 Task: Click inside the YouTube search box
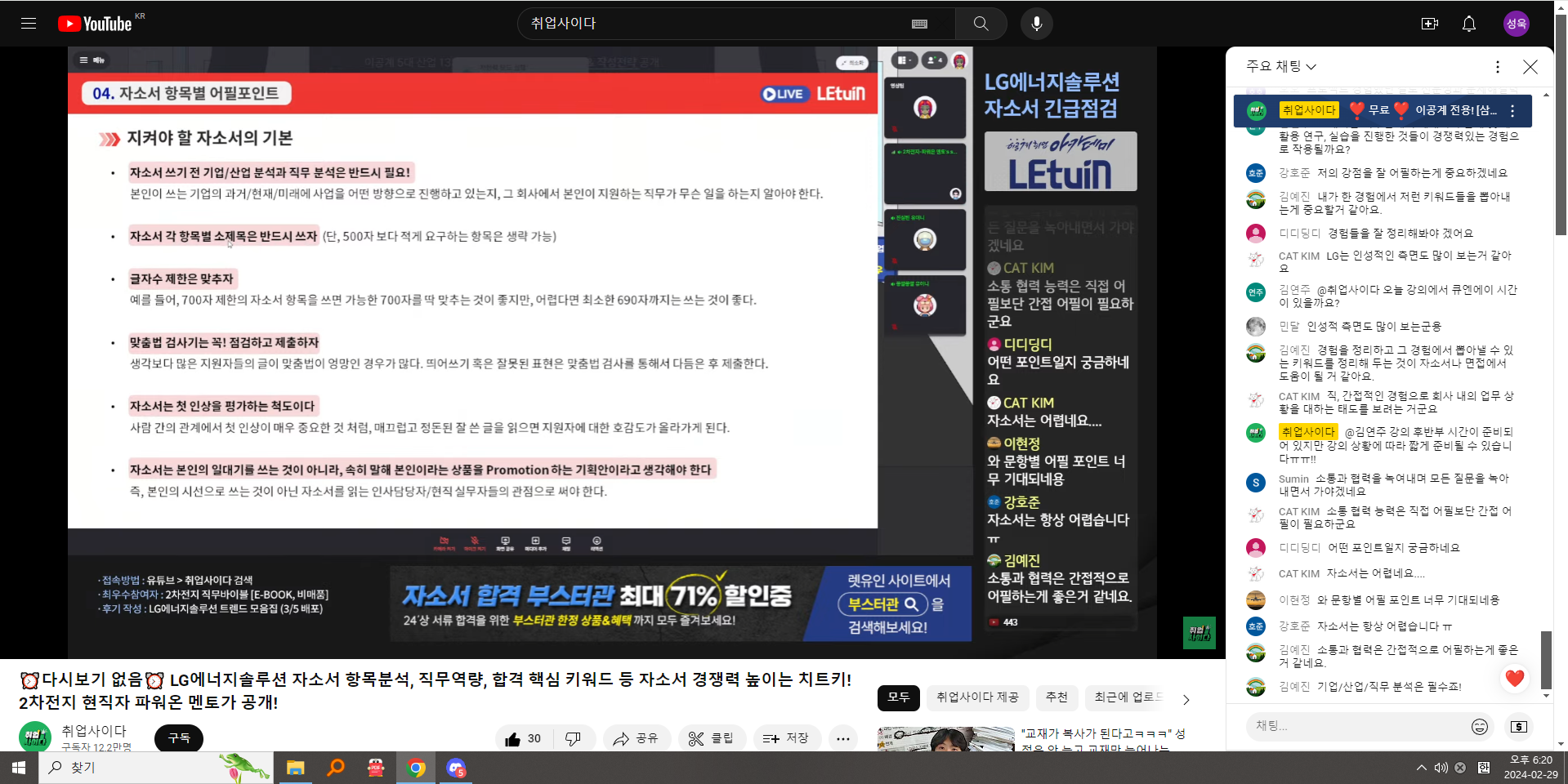point(717,24)
